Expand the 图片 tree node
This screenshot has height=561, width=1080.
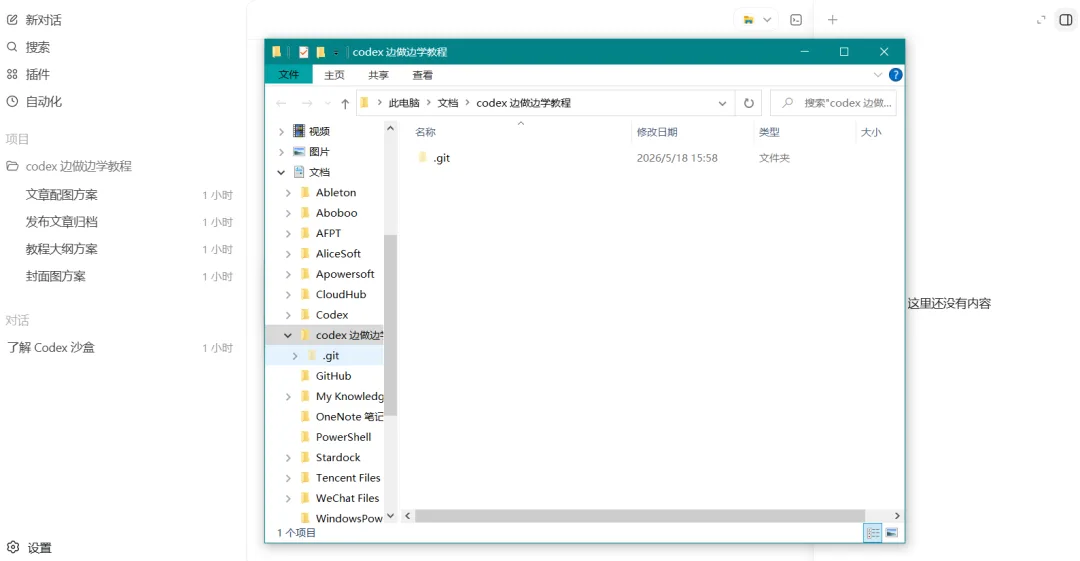(281, 152)
